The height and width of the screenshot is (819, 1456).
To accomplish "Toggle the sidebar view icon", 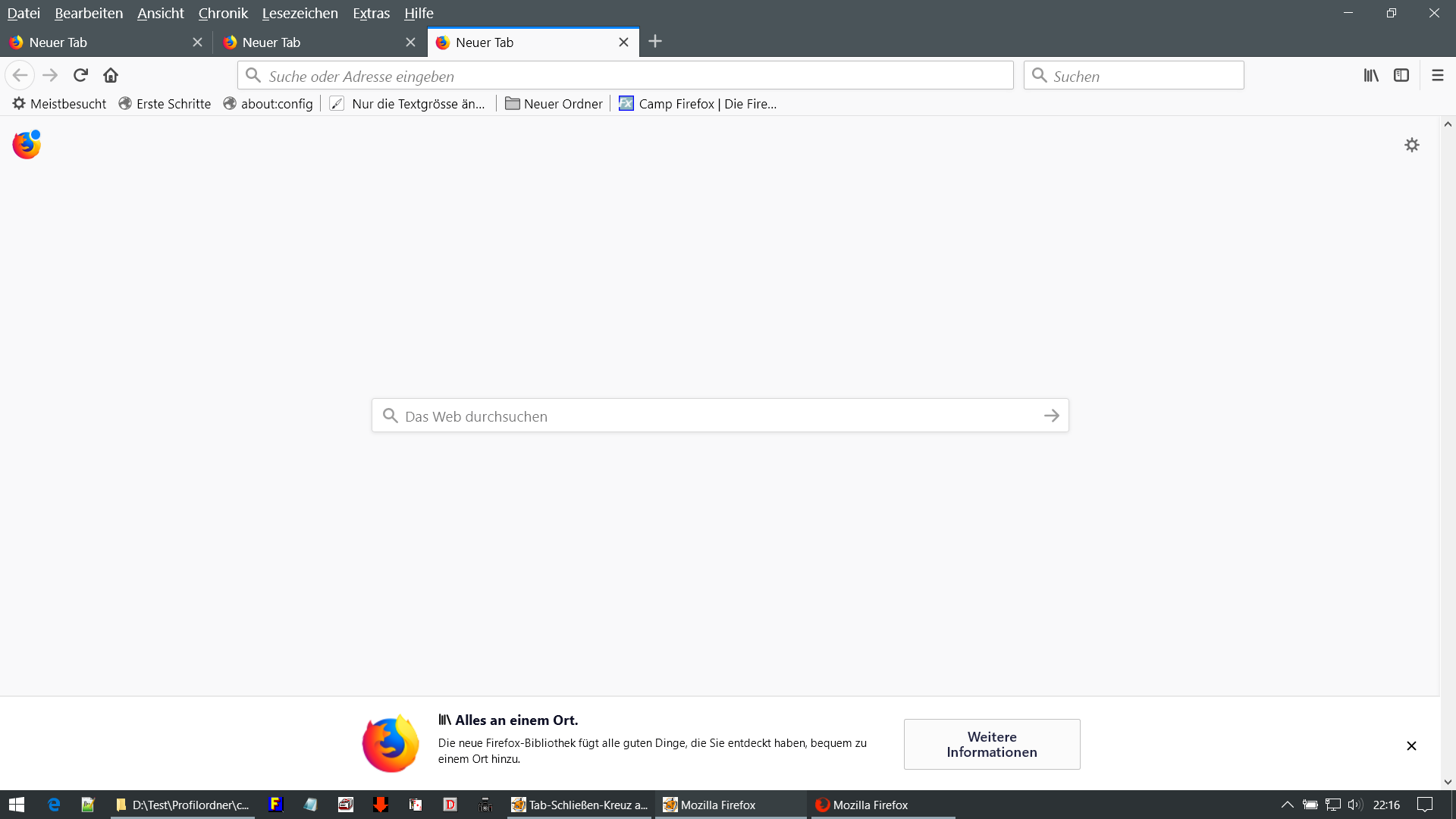I will point(1401,75).
